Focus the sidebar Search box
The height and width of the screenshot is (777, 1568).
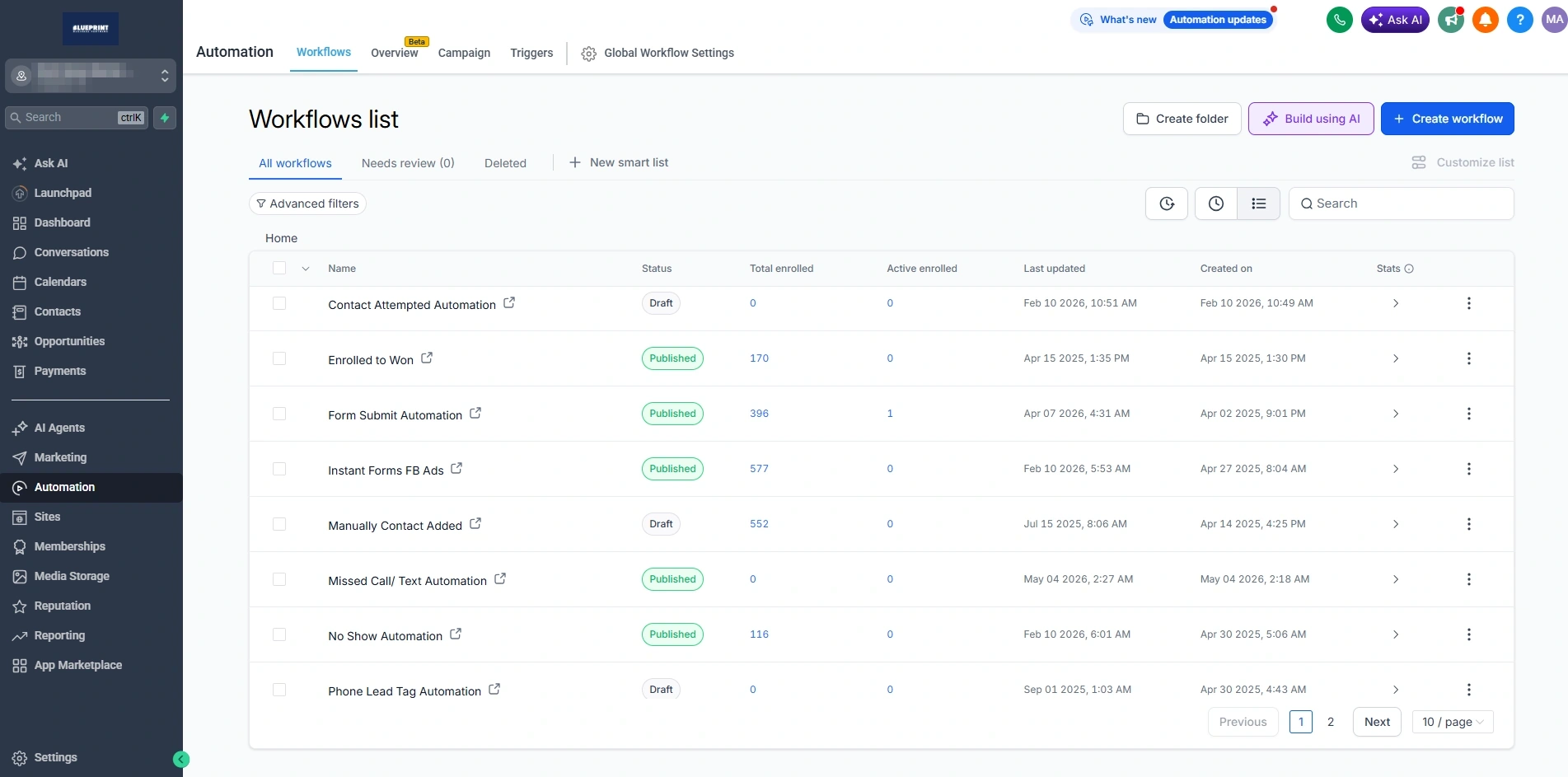click(77, 118)
